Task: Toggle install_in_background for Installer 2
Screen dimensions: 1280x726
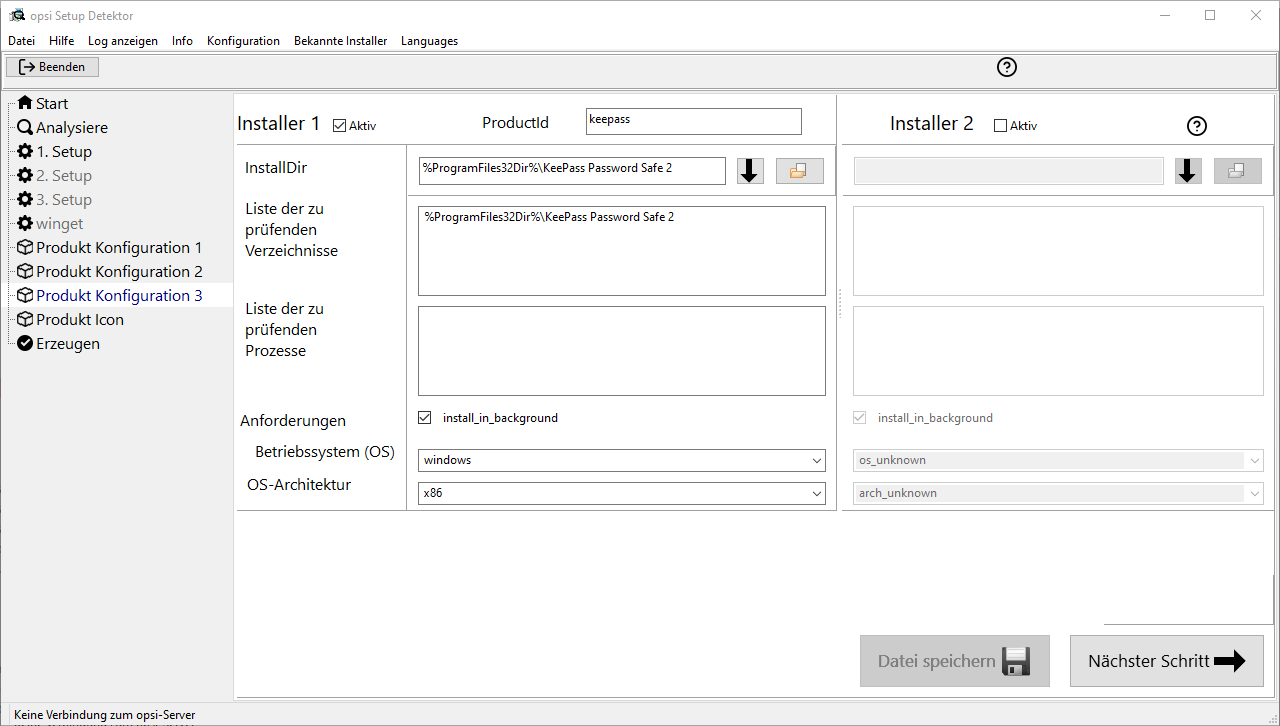Action: click(860, 418)
